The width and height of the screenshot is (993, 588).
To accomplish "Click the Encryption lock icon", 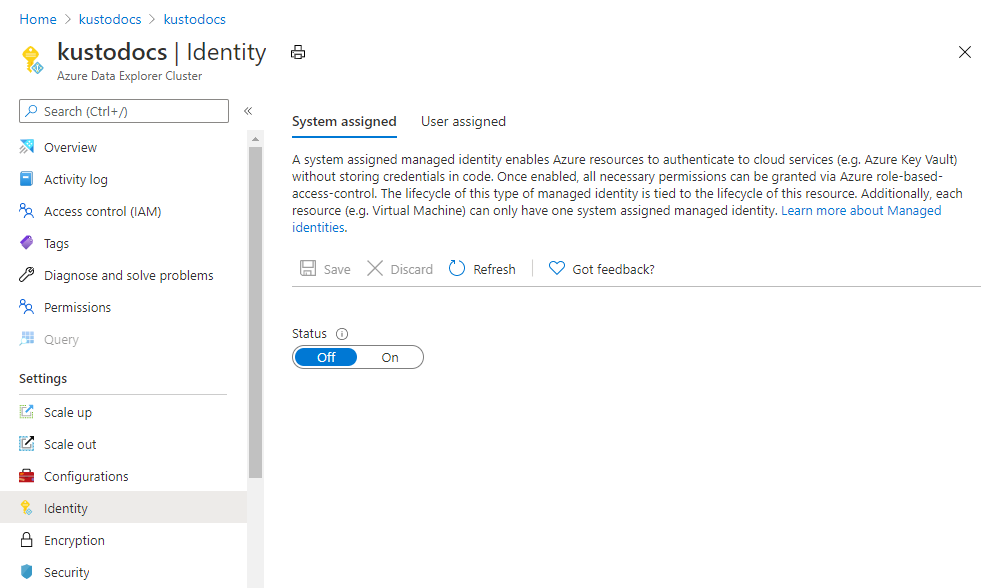I will coord(27,540).
